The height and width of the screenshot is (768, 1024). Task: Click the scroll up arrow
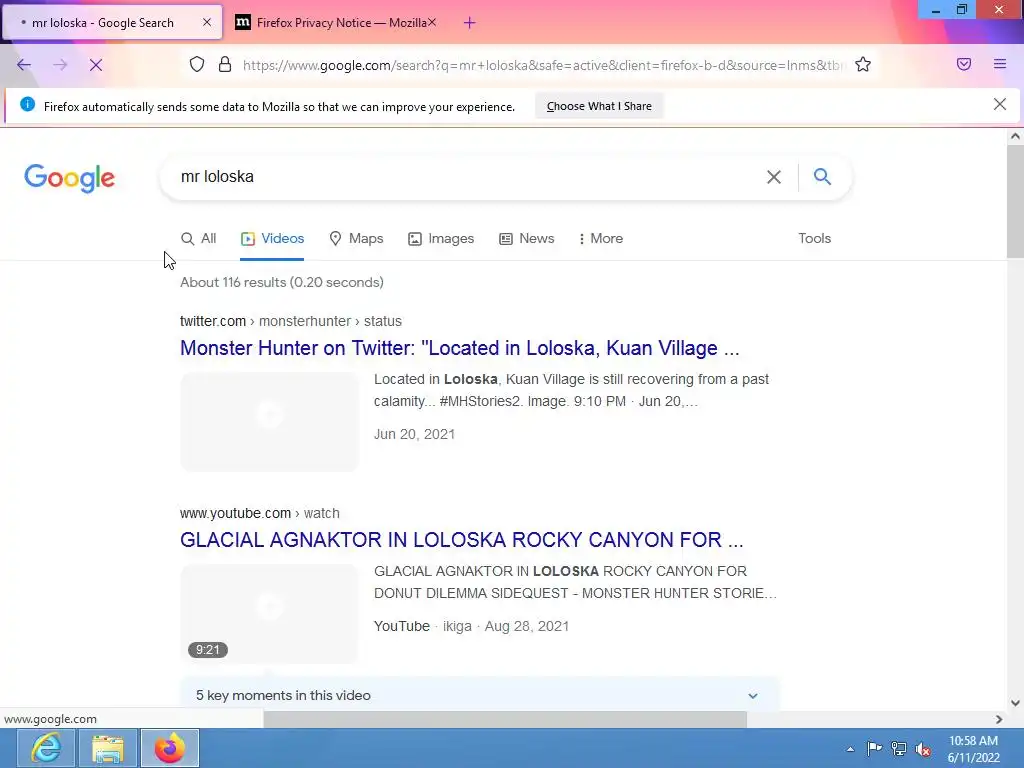[x=1015, y=136]
